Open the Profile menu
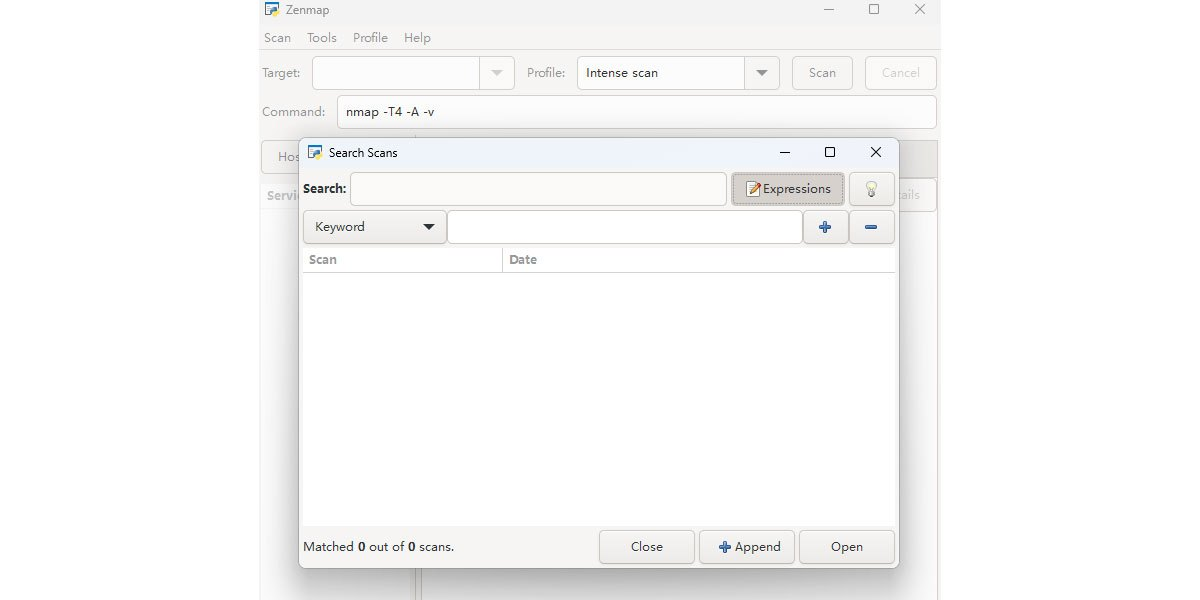Image resolution: width=1200 pixels, height=600 pixels. pyautogui.click(x=370, y=38)
